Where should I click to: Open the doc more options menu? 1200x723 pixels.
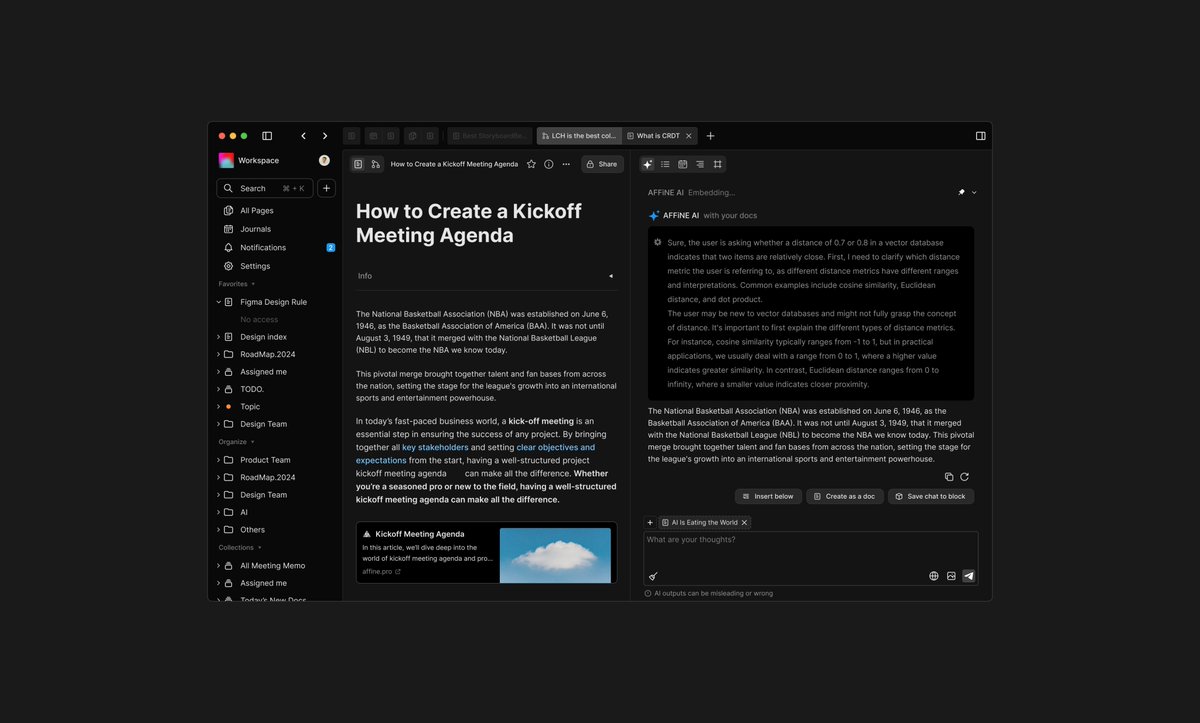point(566,164)
